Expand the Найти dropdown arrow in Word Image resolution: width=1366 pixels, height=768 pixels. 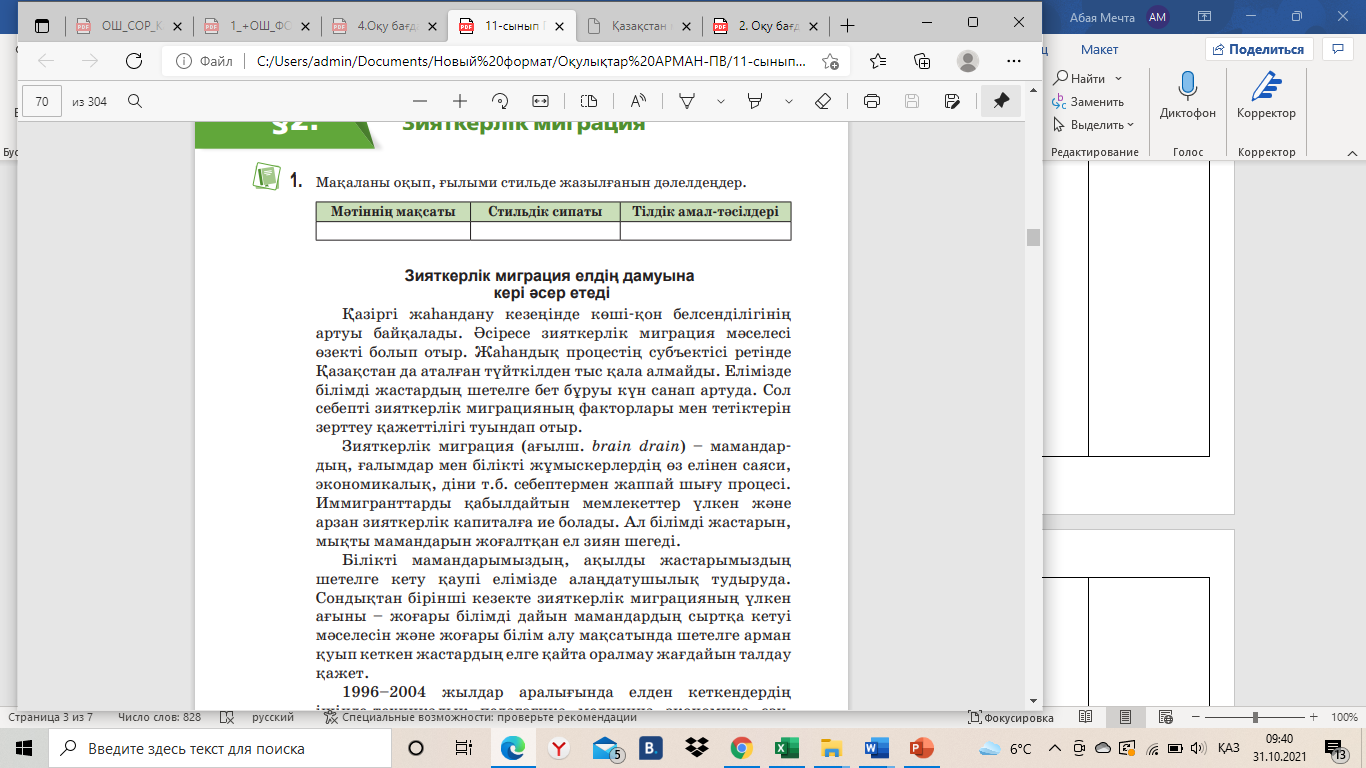(x=1118, y=78)
